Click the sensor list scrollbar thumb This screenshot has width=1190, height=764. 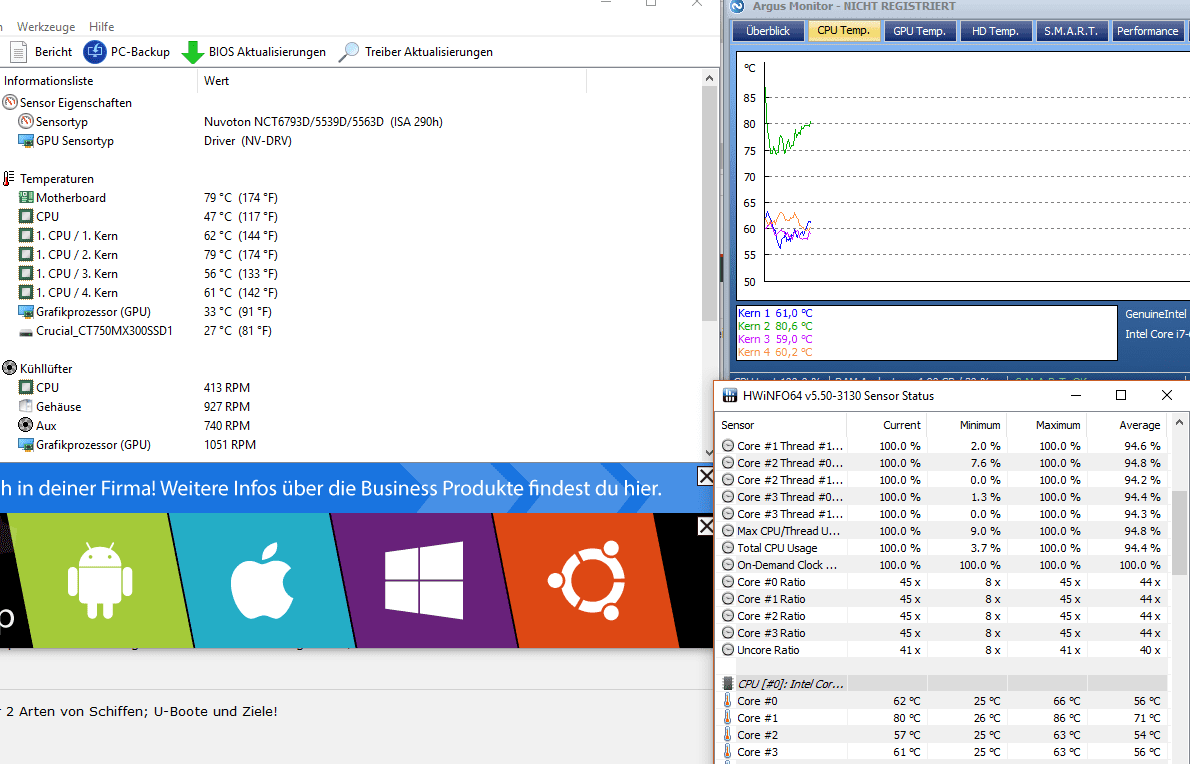[x=709, y=203]
